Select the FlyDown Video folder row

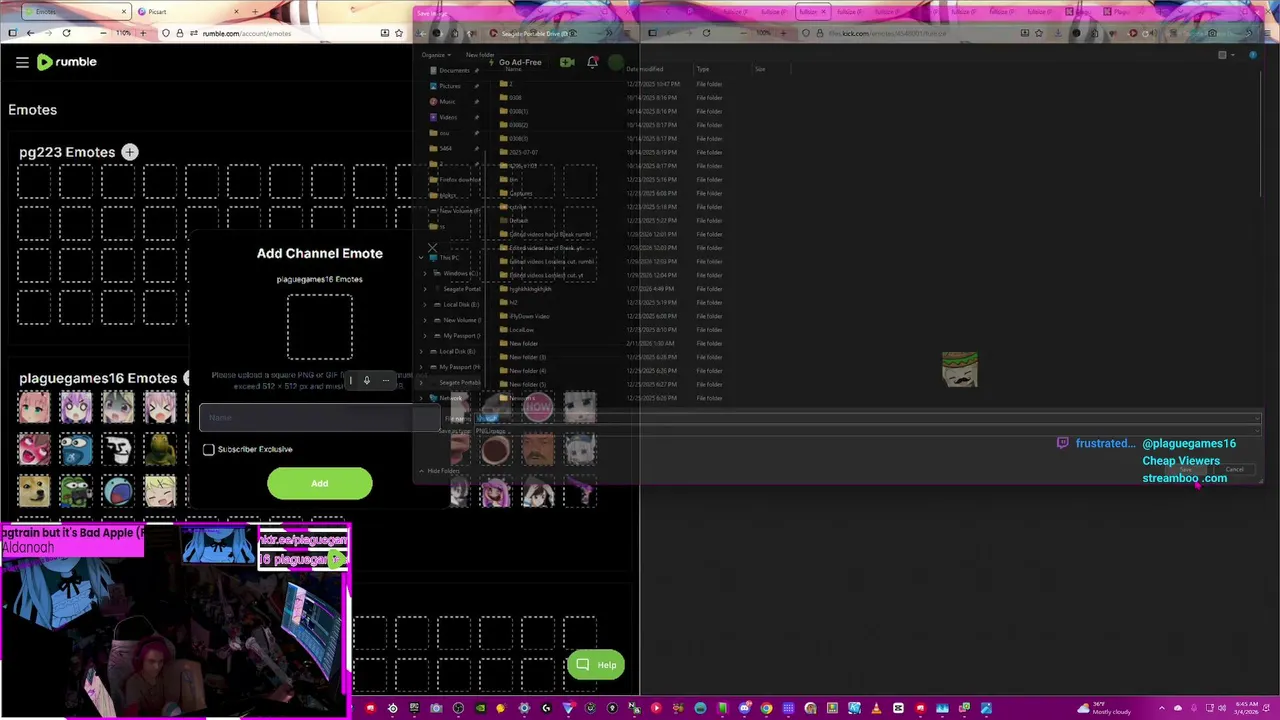point(610,316)
